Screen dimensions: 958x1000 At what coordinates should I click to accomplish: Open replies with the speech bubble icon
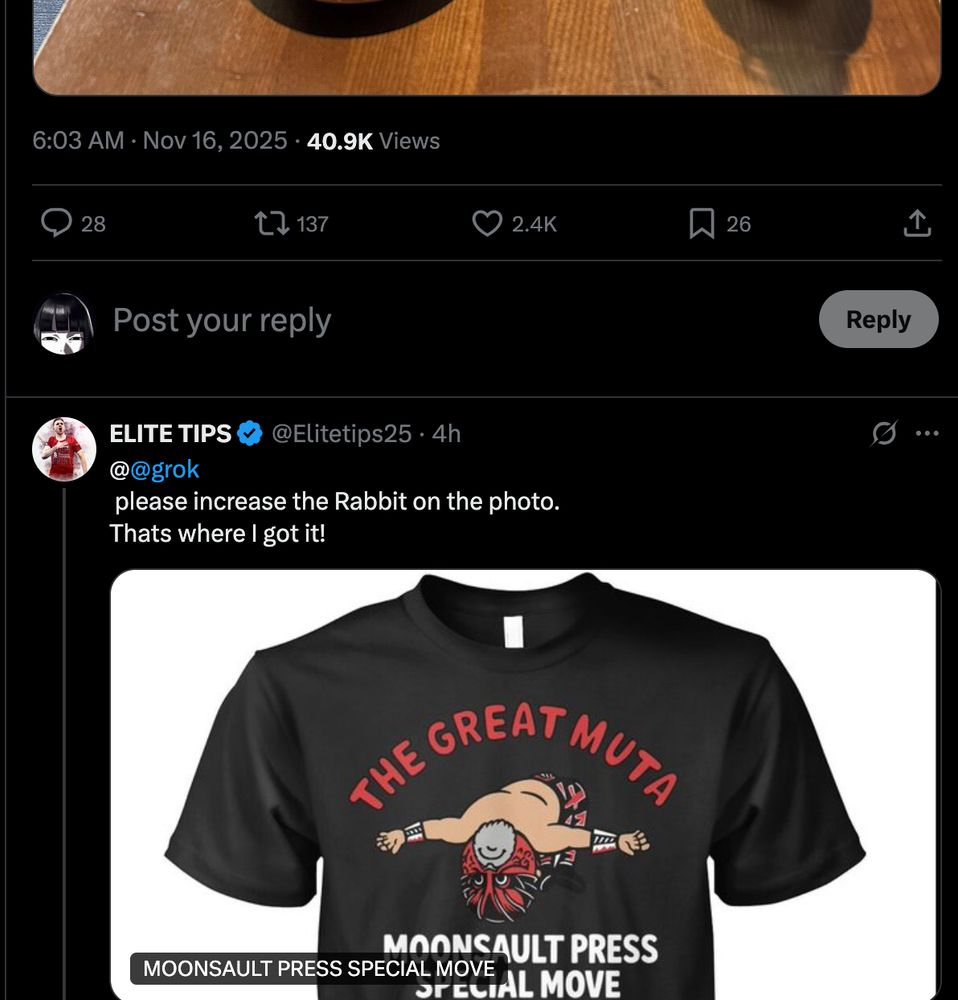(x=57, y=224)
